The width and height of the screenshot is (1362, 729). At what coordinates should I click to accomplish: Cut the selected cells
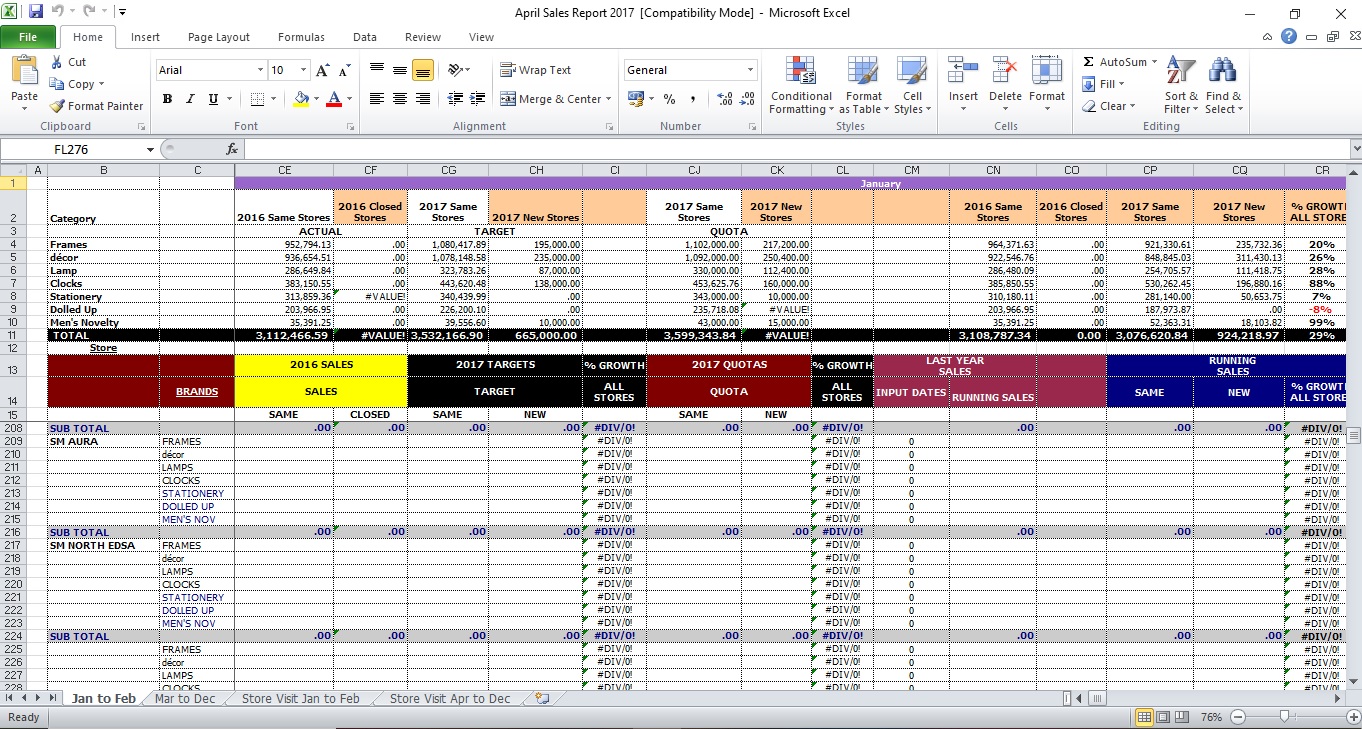(x=69, y=62)
